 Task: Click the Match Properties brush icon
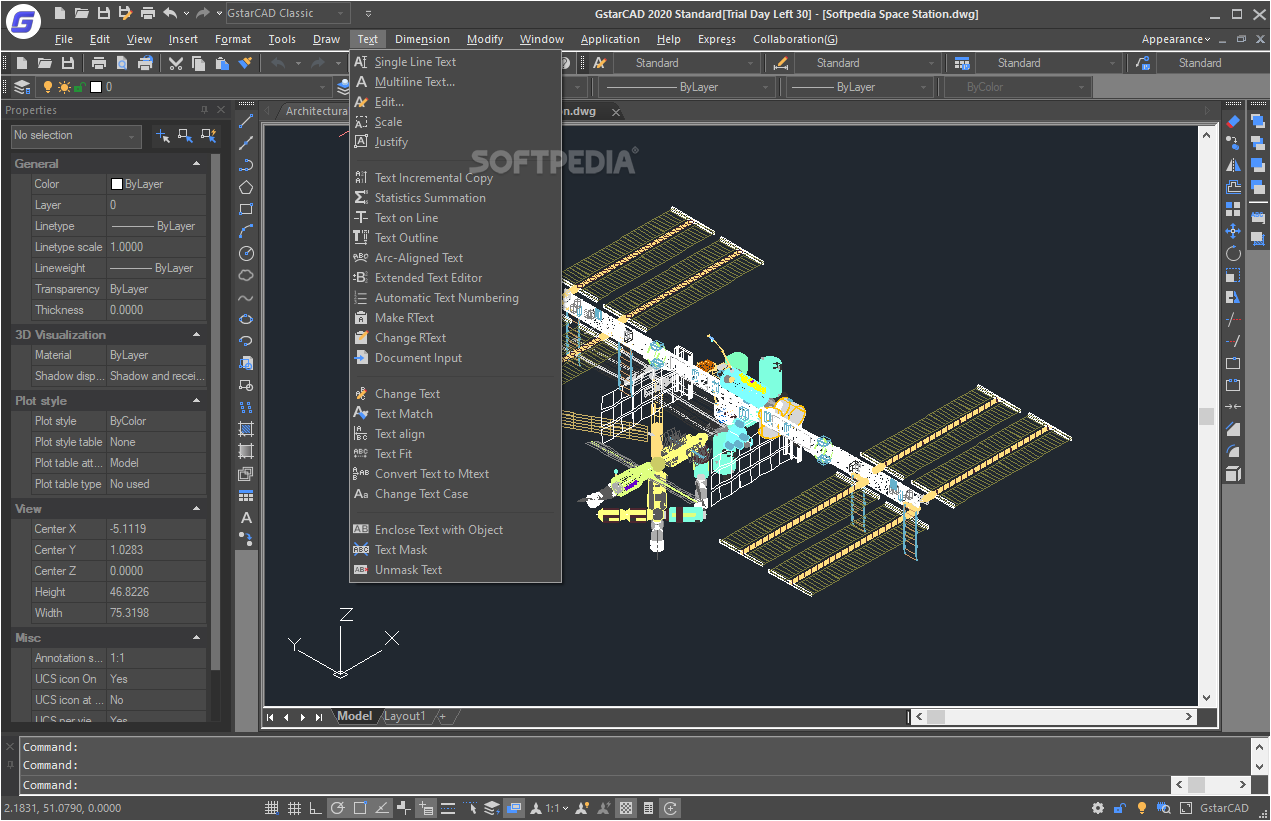coord(245,63)
